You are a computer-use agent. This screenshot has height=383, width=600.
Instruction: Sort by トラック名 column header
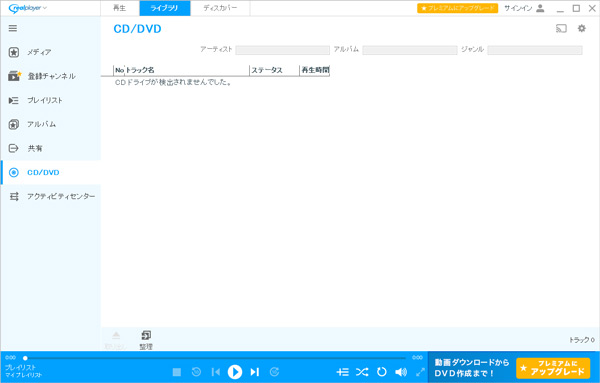[x=187, y=70]
